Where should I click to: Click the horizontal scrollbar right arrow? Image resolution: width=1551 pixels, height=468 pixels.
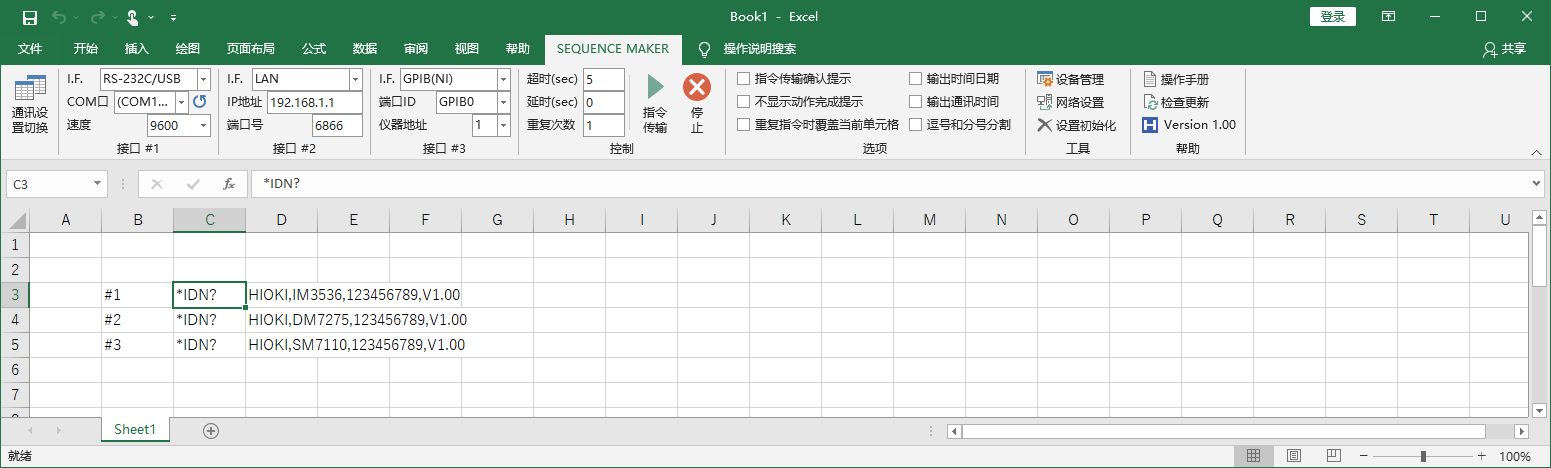coord(1522,432)
